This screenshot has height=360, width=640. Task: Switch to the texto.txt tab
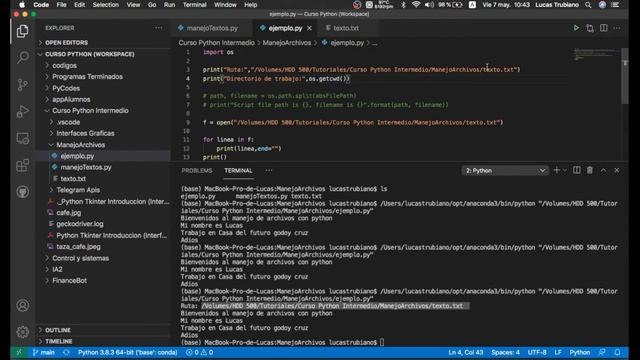(346, 28)
